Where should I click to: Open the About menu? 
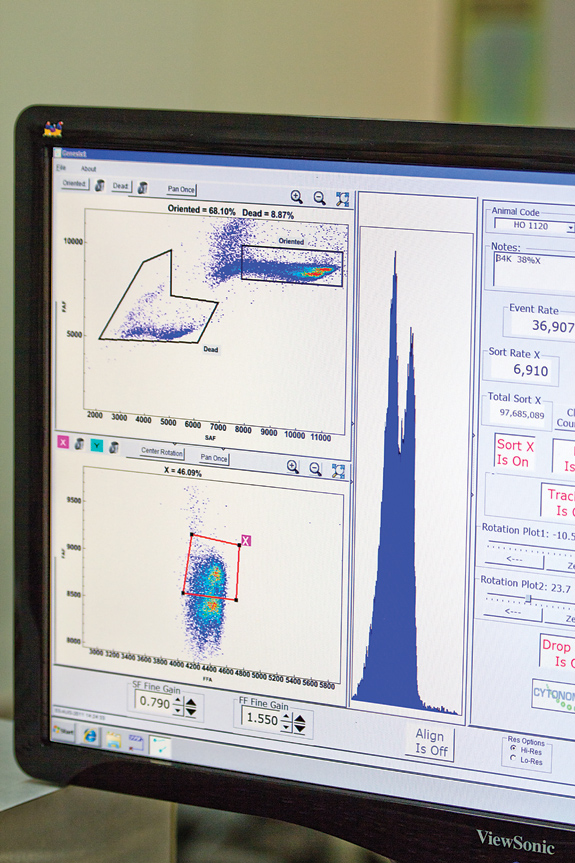pos(89,169)
